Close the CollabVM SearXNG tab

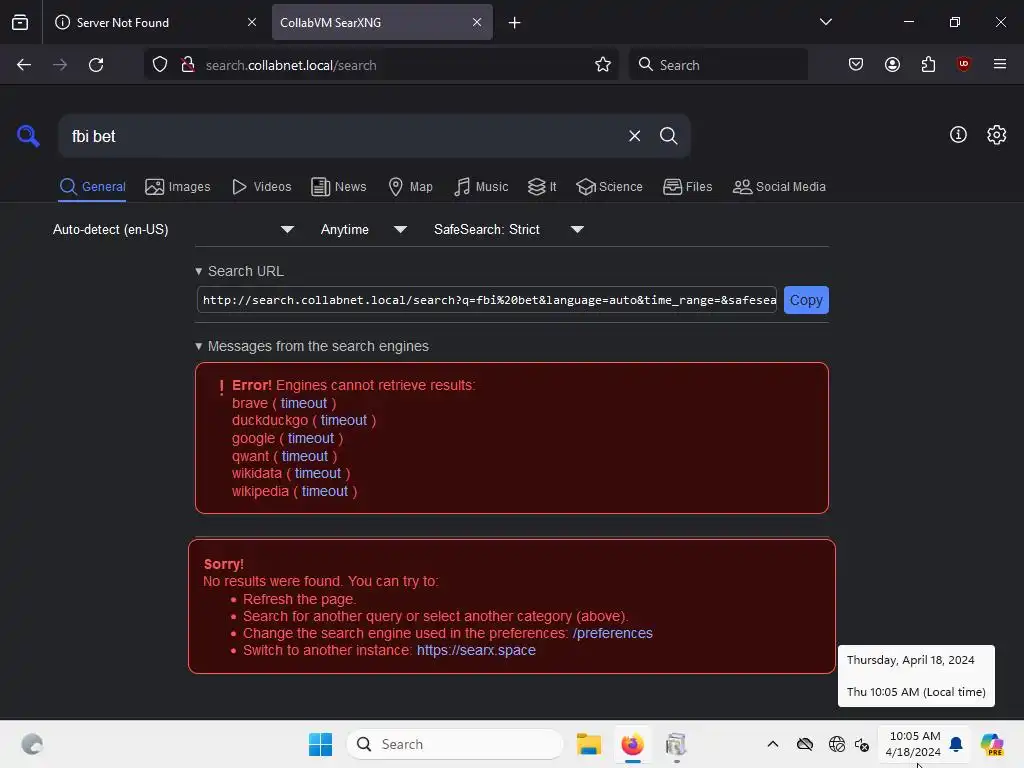(477, 22)
